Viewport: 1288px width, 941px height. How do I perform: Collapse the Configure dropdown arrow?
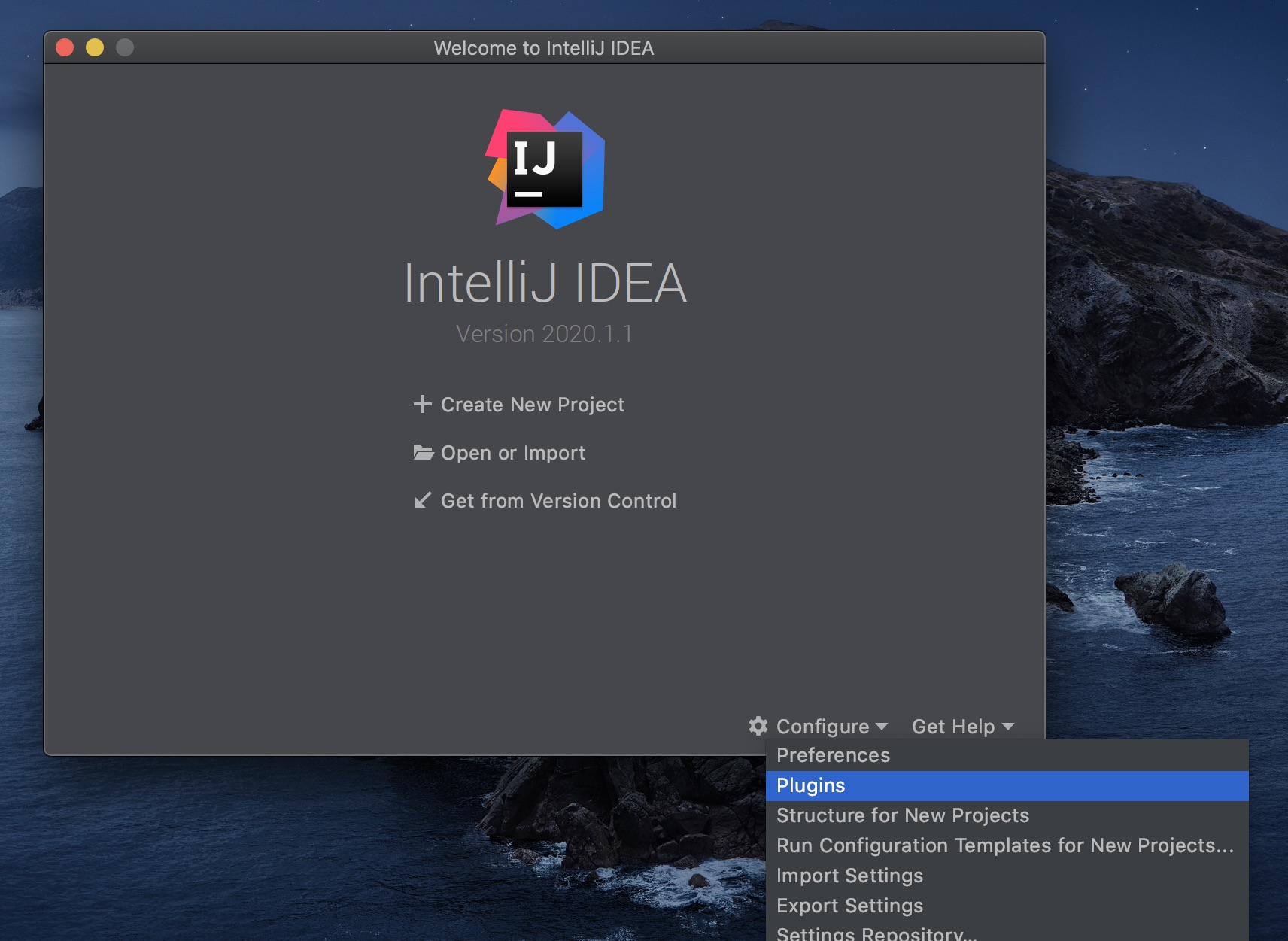[x=882, y=727]
